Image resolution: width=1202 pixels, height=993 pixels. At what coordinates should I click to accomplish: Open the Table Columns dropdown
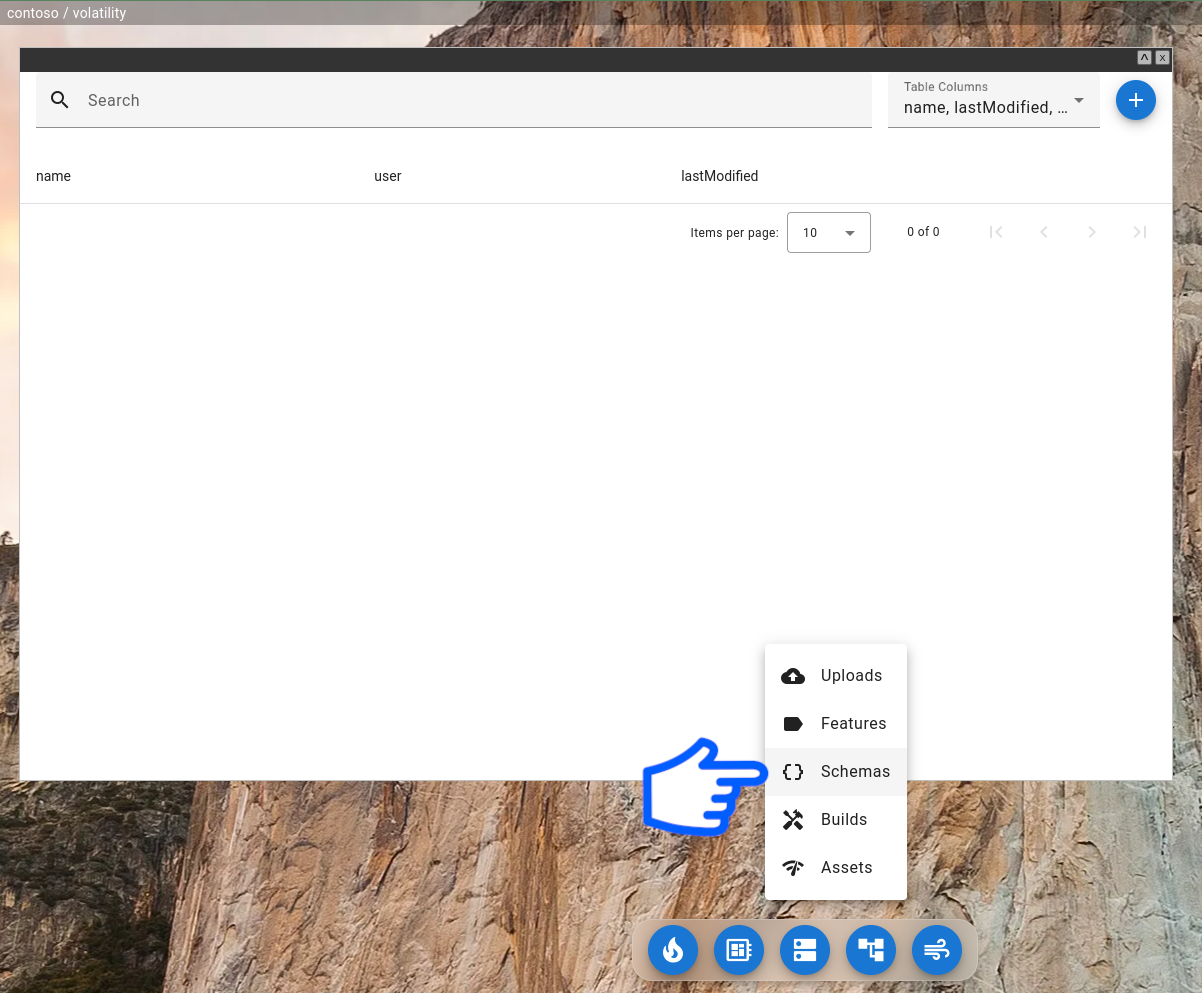click(993, 100)
